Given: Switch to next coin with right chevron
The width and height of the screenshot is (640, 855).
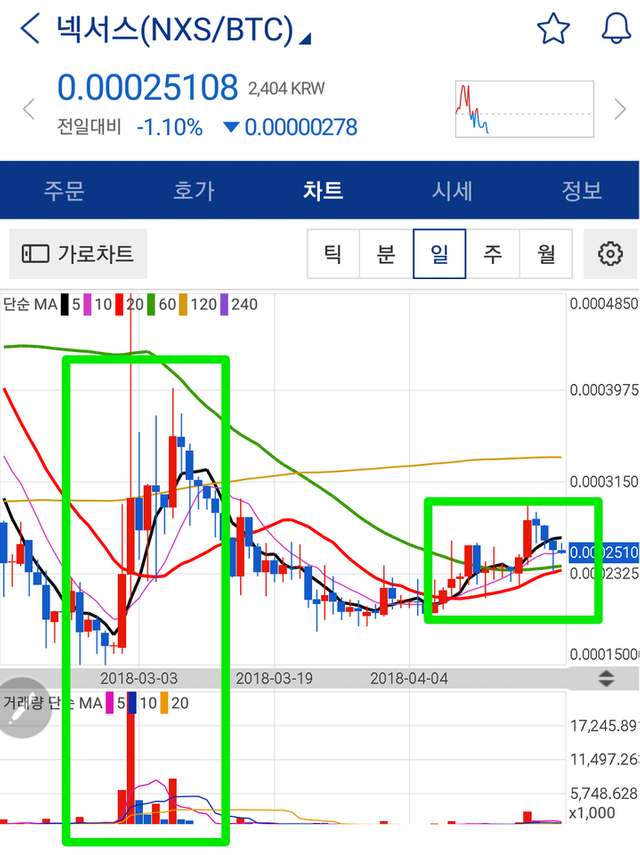Looking at the screenshot, I should 620,109.
